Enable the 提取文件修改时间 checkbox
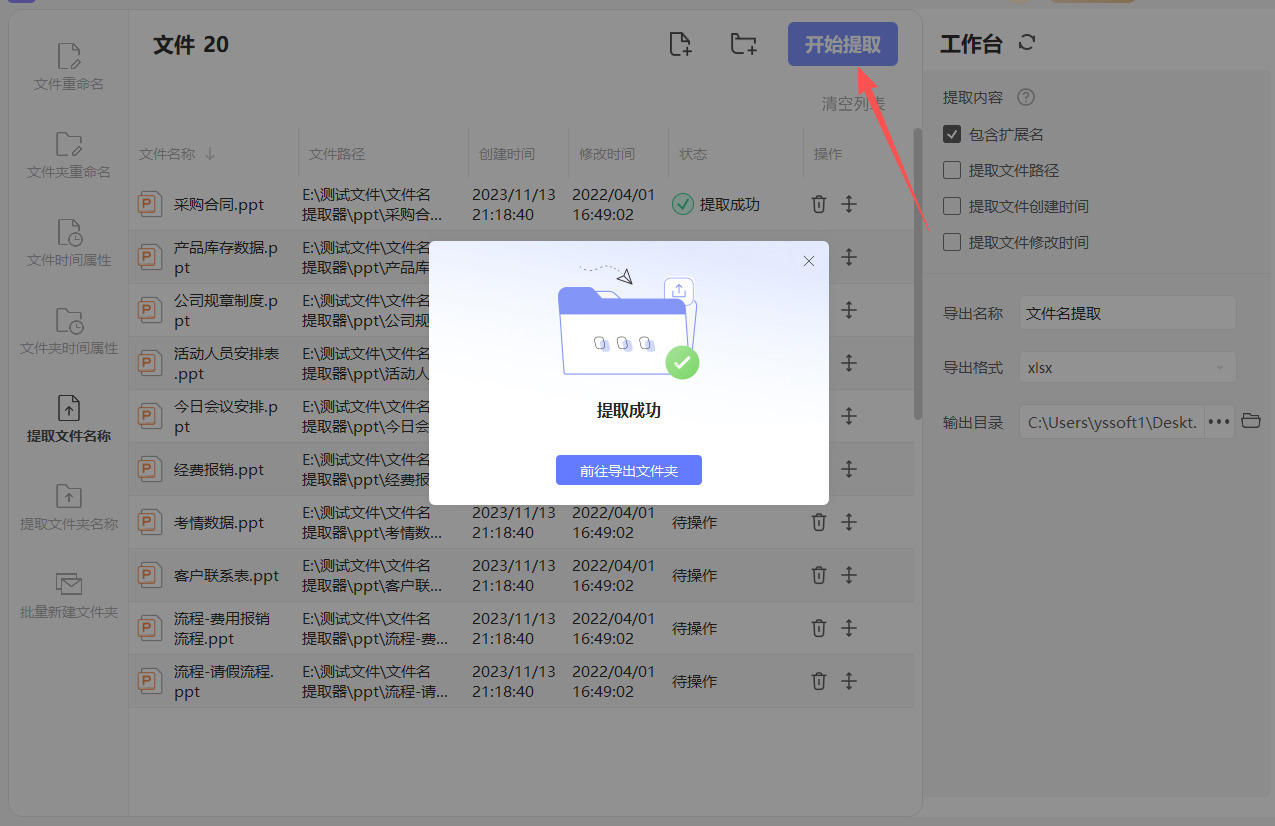Screen dimensions: 1275x826 click(952, 242)
